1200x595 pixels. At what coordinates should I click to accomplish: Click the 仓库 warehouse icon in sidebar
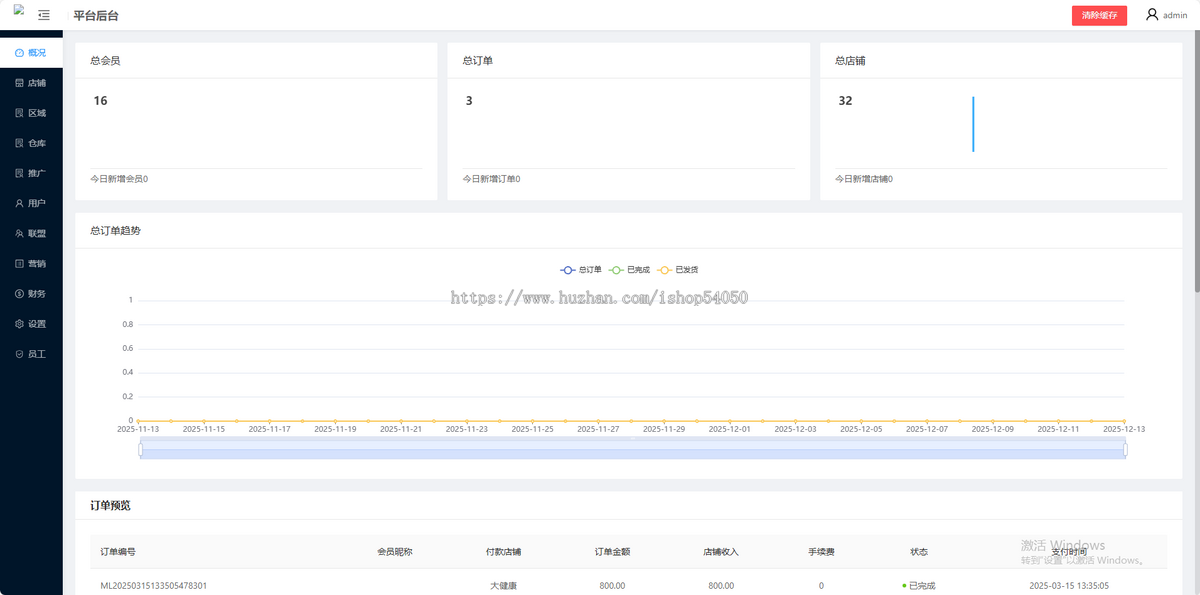coord(20,143)
